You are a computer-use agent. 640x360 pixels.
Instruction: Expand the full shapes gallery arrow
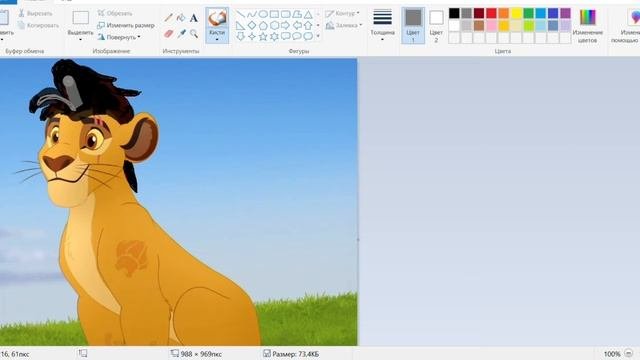318,36
